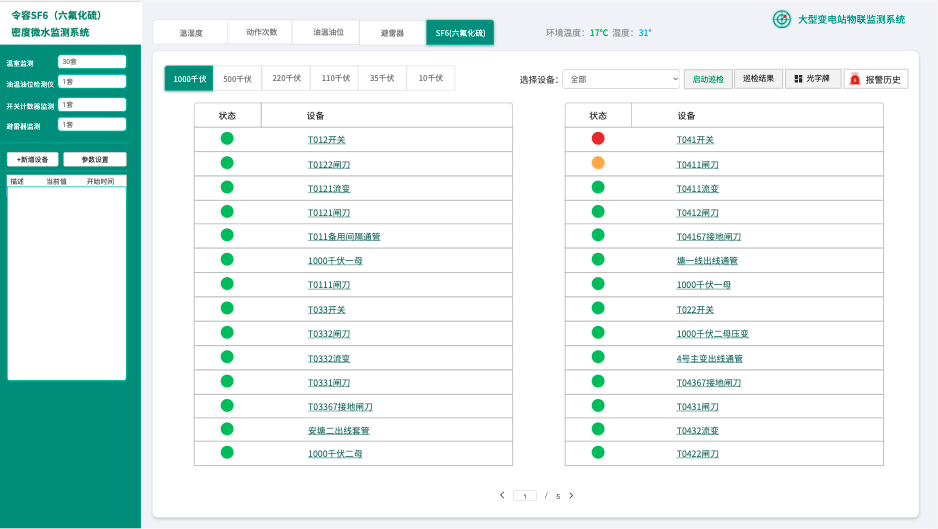This screenshot has height=529, width=938.
Task: Click the 开始时间 column header
Action: click(100, 181)
